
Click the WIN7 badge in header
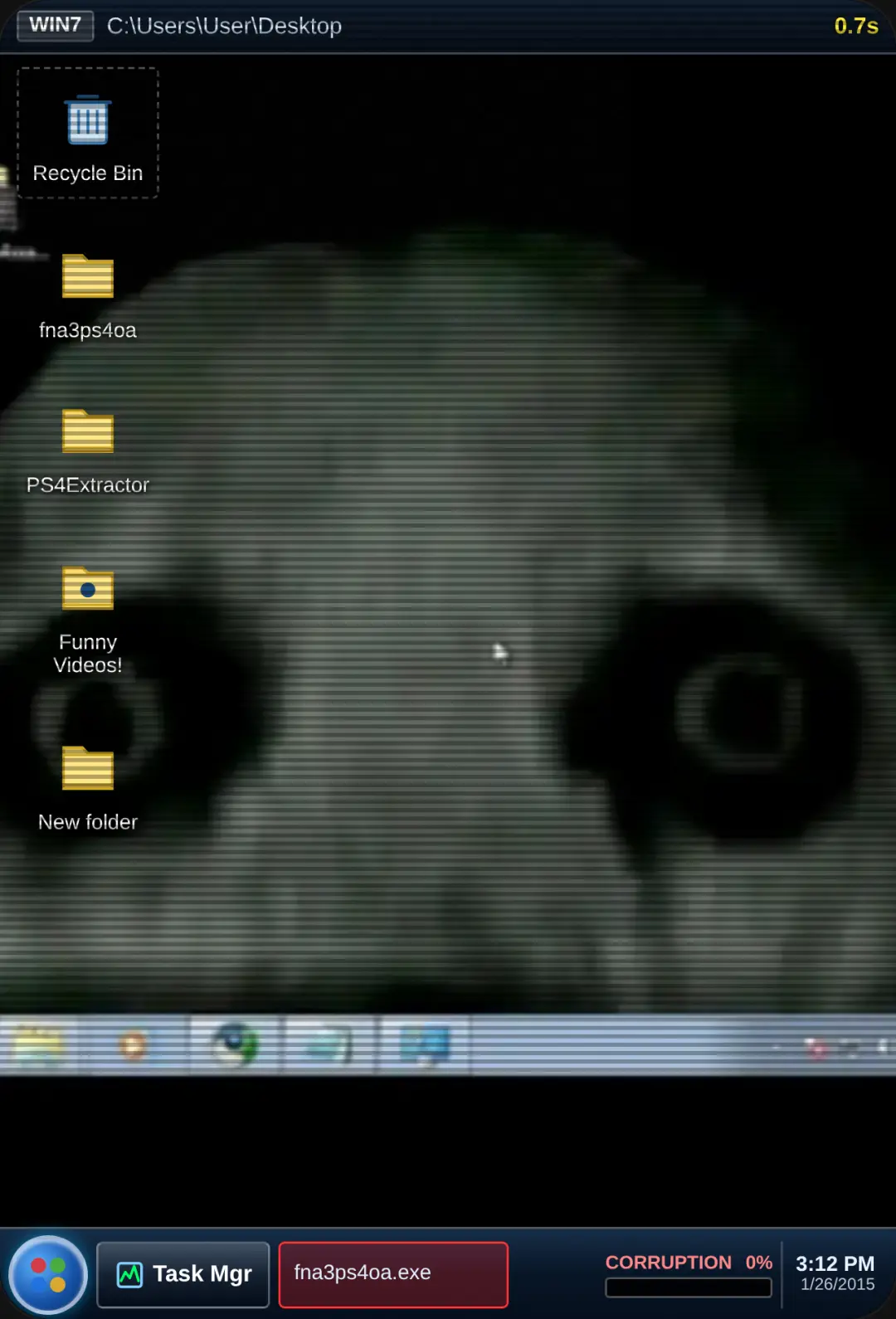click(x=56, y=25)
